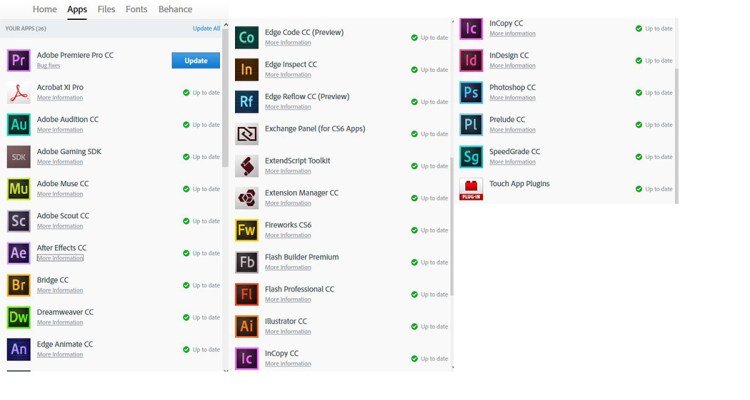Viewport: 750px width, 400px height.
Task: Open Bug fixes link under Premiere Pro
Action: [48, 66]
